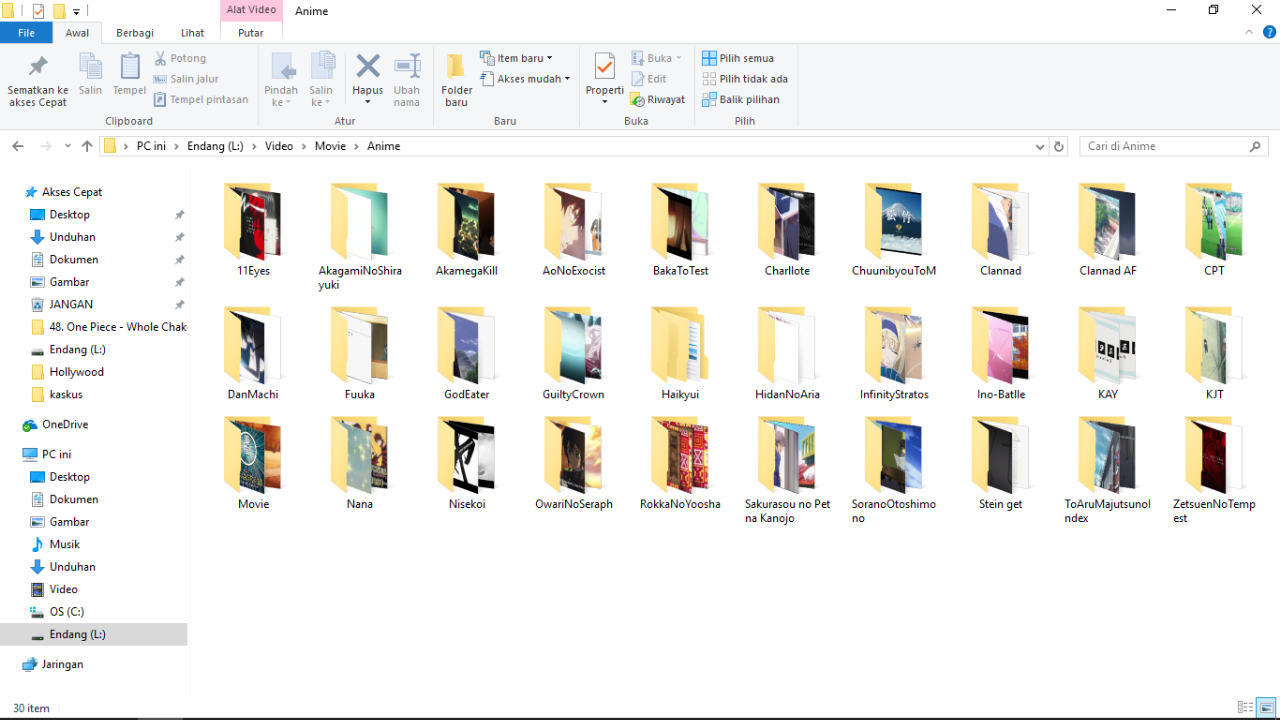Select the Charllote folder

coord(787,230)
